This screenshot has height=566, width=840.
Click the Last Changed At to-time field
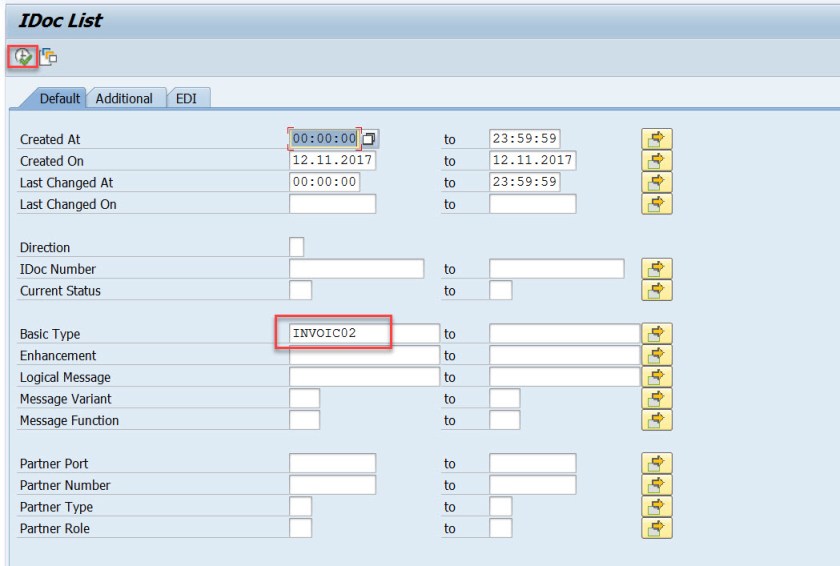(x=524, y=182)
